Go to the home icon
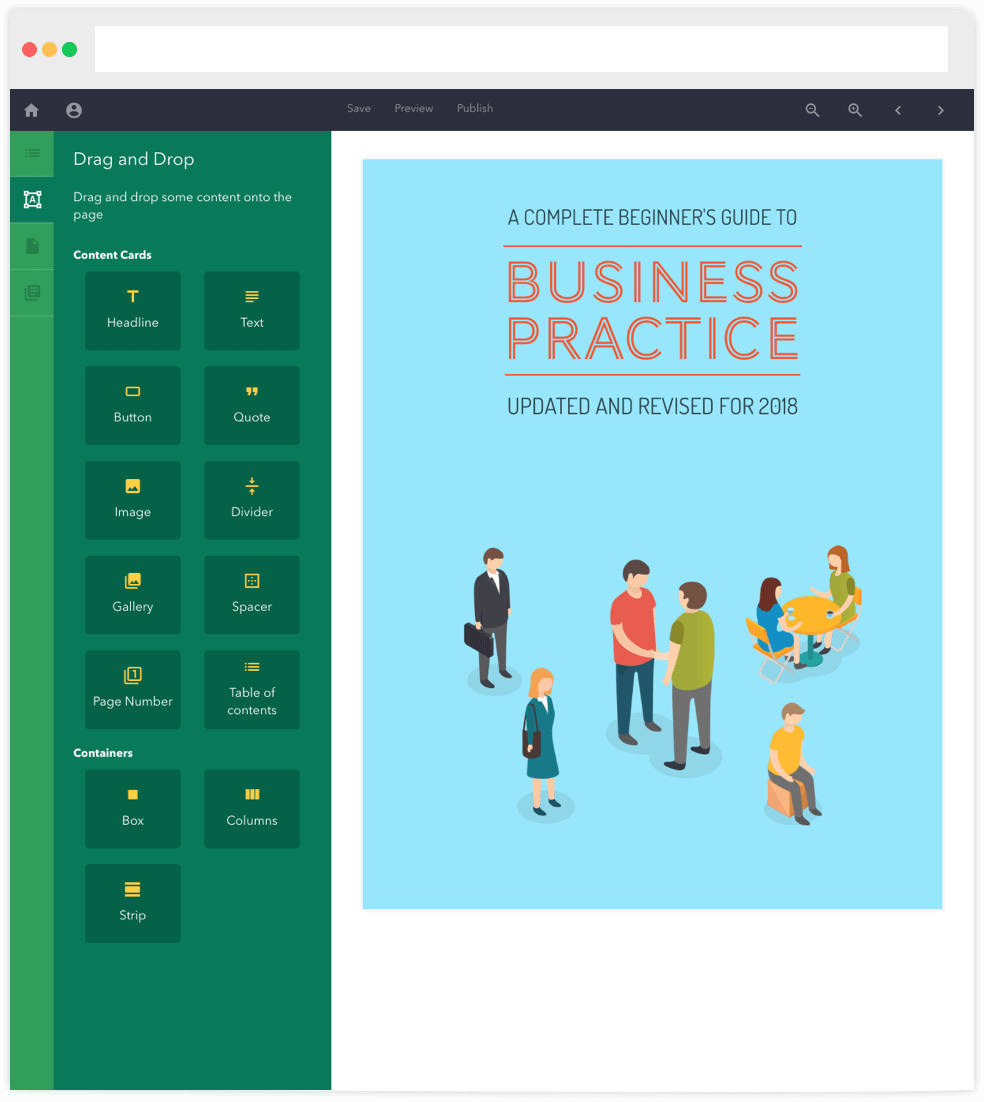Screen dimensions: 984x1102 click(32, 110)
